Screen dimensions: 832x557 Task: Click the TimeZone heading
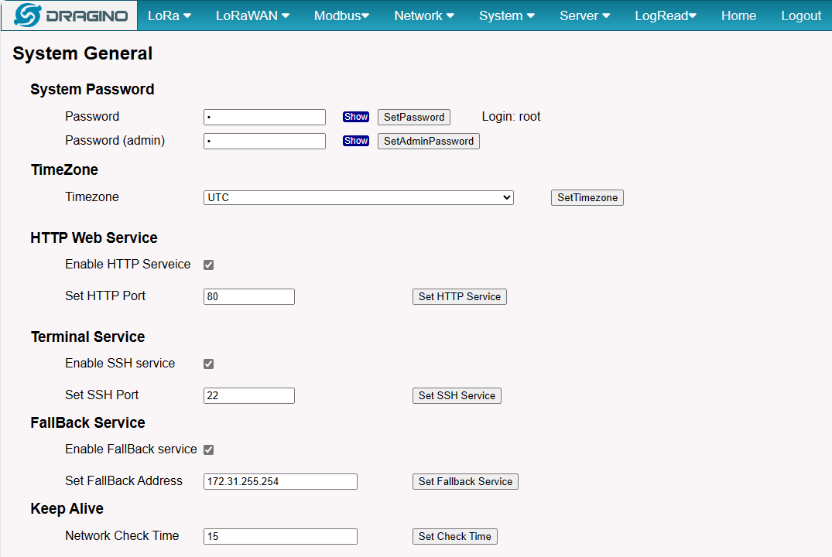pyautogui.click(x=64, y=170)
